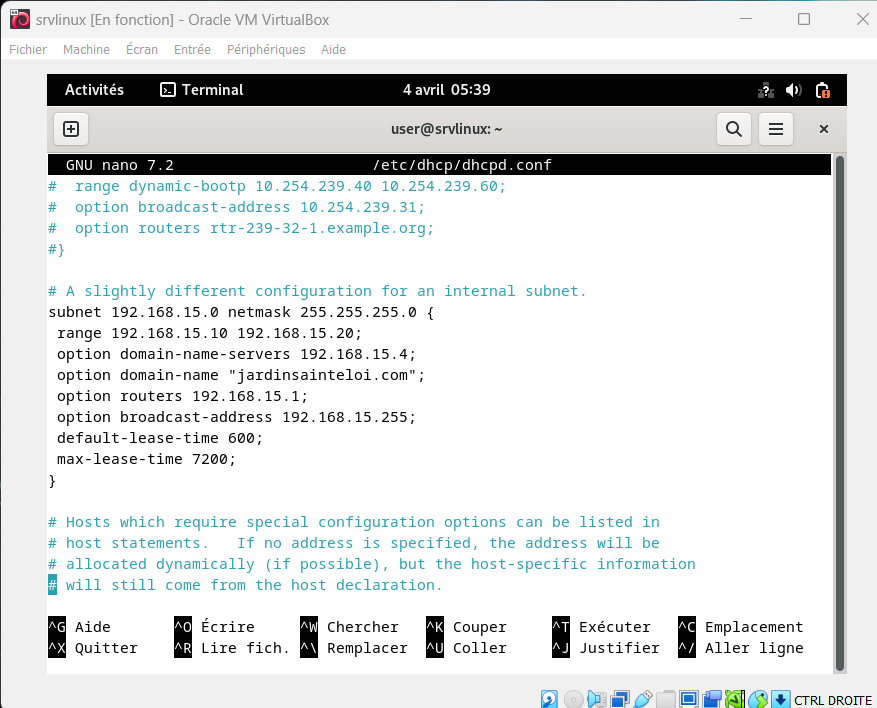
Task: Click the GNOME volume speaker icon
Action: coord(794,90)
